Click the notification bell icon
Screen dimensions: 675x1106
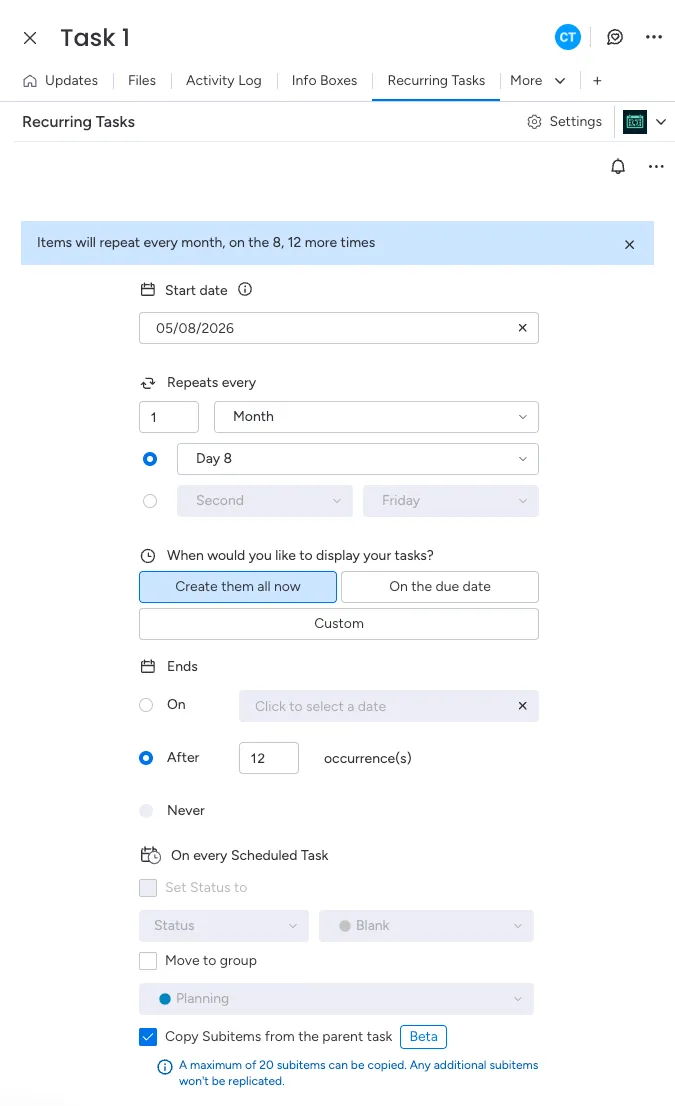click(x=618, y=166)
